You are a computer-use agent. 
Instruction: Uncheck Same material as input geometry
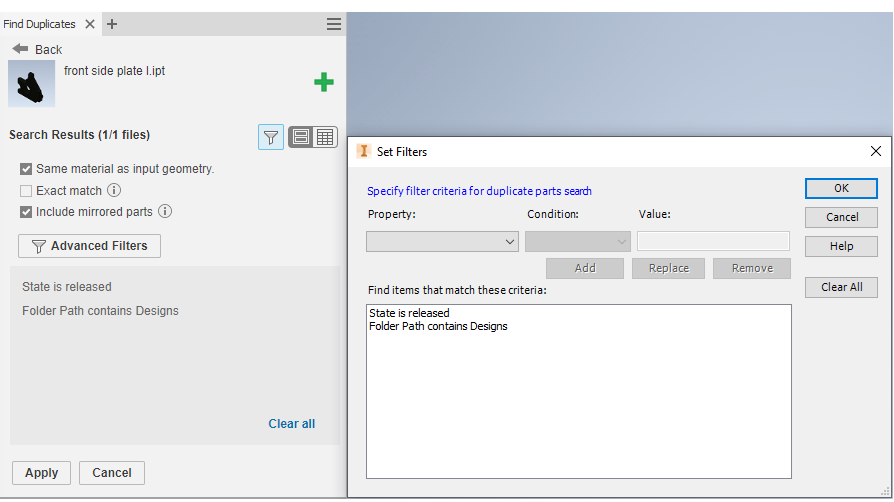point(26,169)
